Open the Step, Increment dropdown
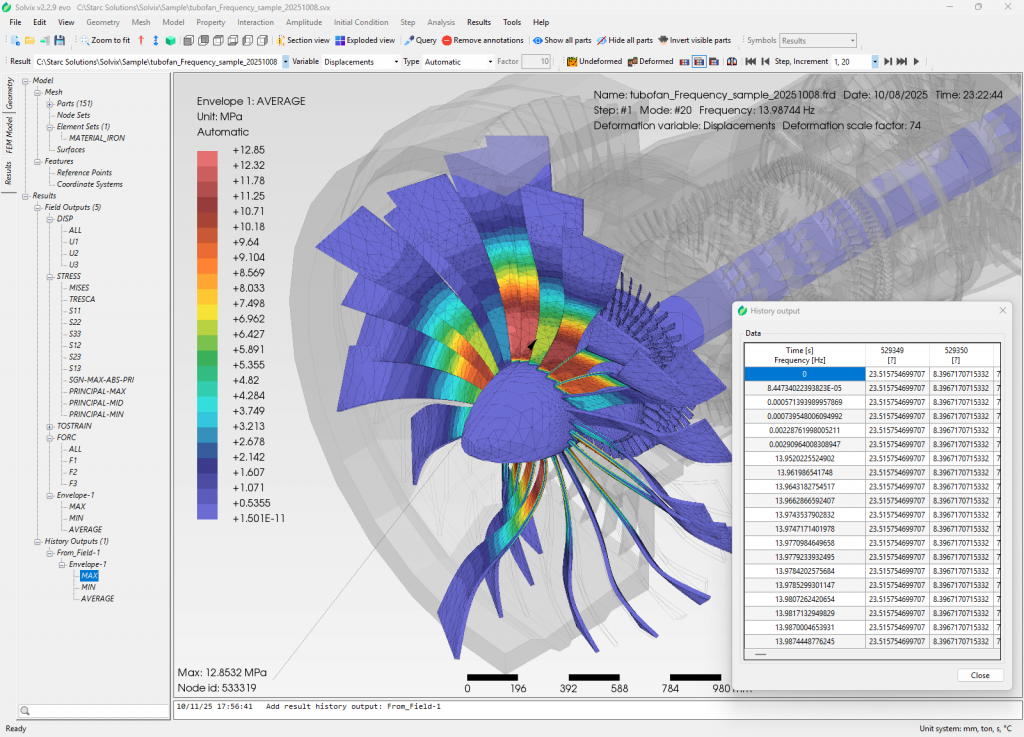The width and height of the screenshot is (1024, 737). pos(875,62)
